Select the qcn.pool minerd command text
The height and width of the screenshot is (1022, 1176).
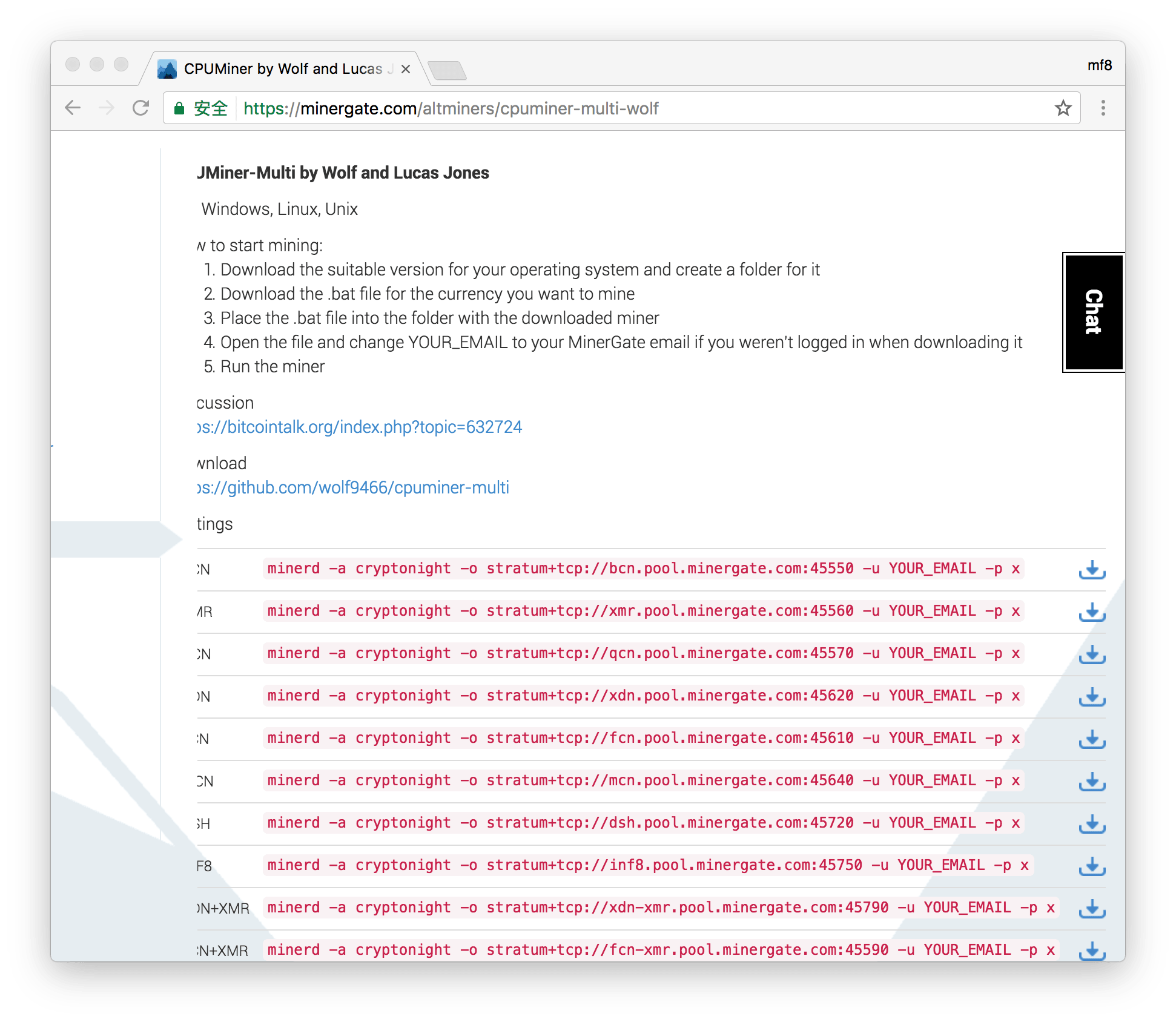[x=643, y=653]
